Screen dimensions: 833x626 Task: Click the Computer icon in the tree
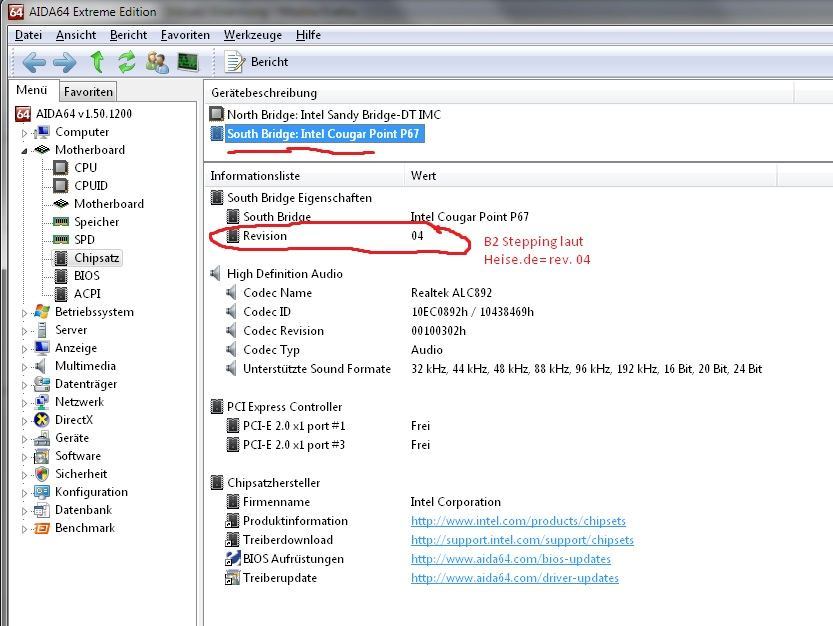[41, 132]
